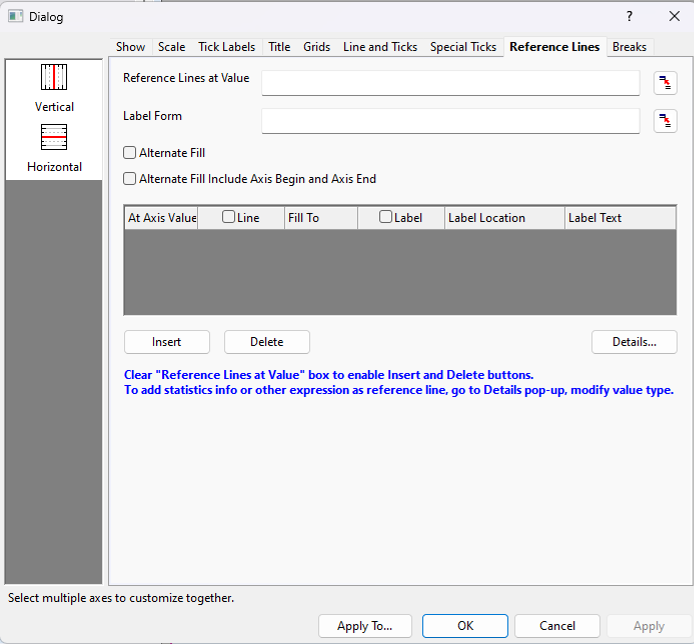Switch to the Show tab

click(x=131, y=47)
